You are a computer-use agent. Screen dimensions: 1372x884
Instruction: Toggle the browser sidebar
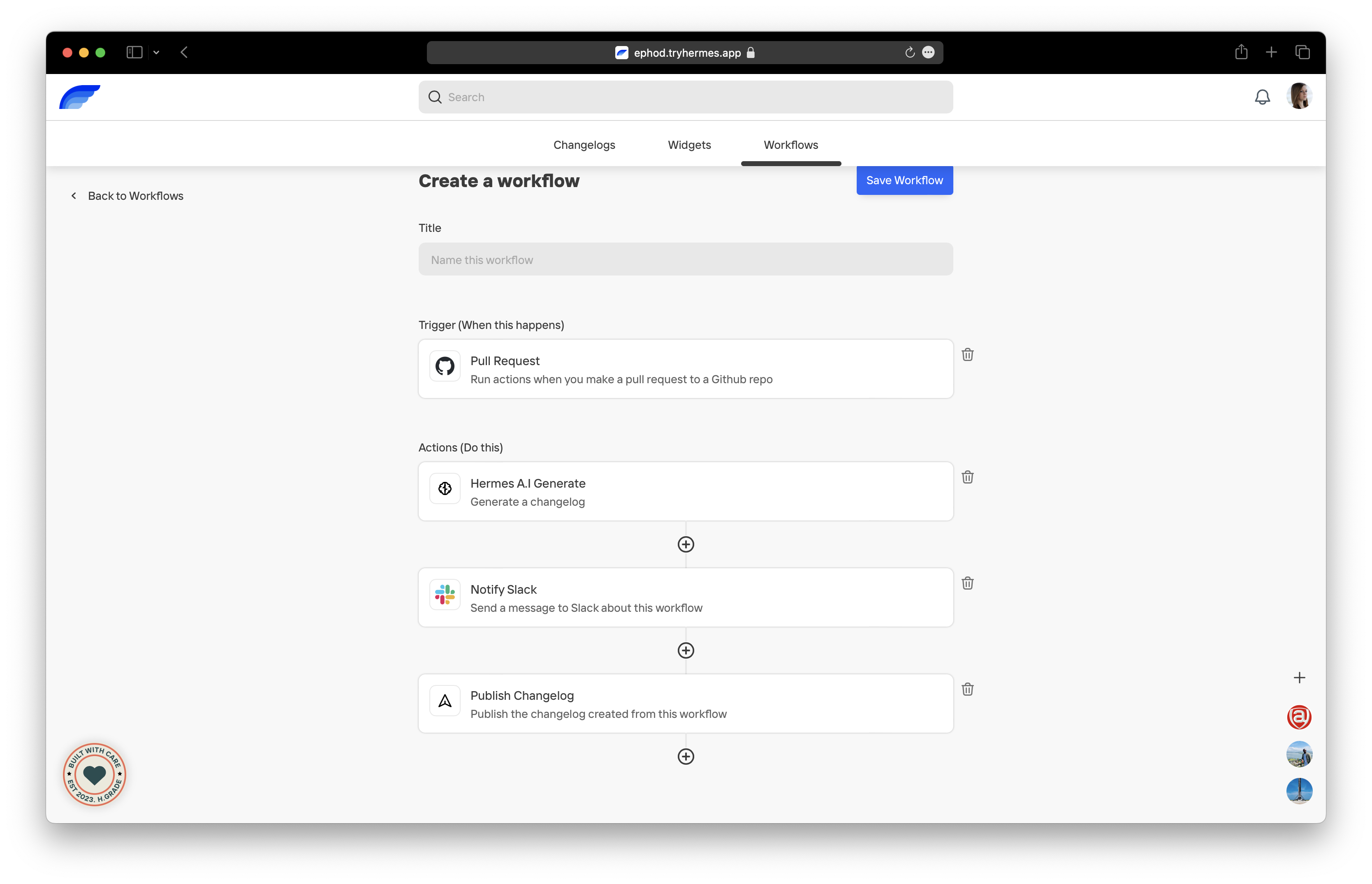tap(134, 52)
